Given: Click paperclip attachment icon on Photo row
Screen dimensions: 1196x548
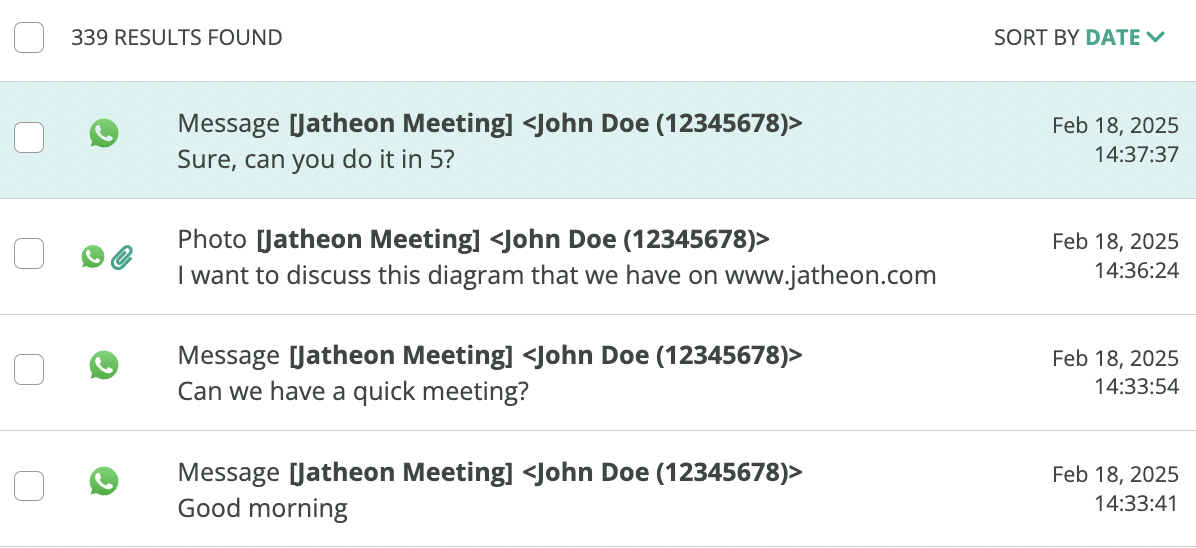Looking at the screenshot, I should [x=122, y=258].
